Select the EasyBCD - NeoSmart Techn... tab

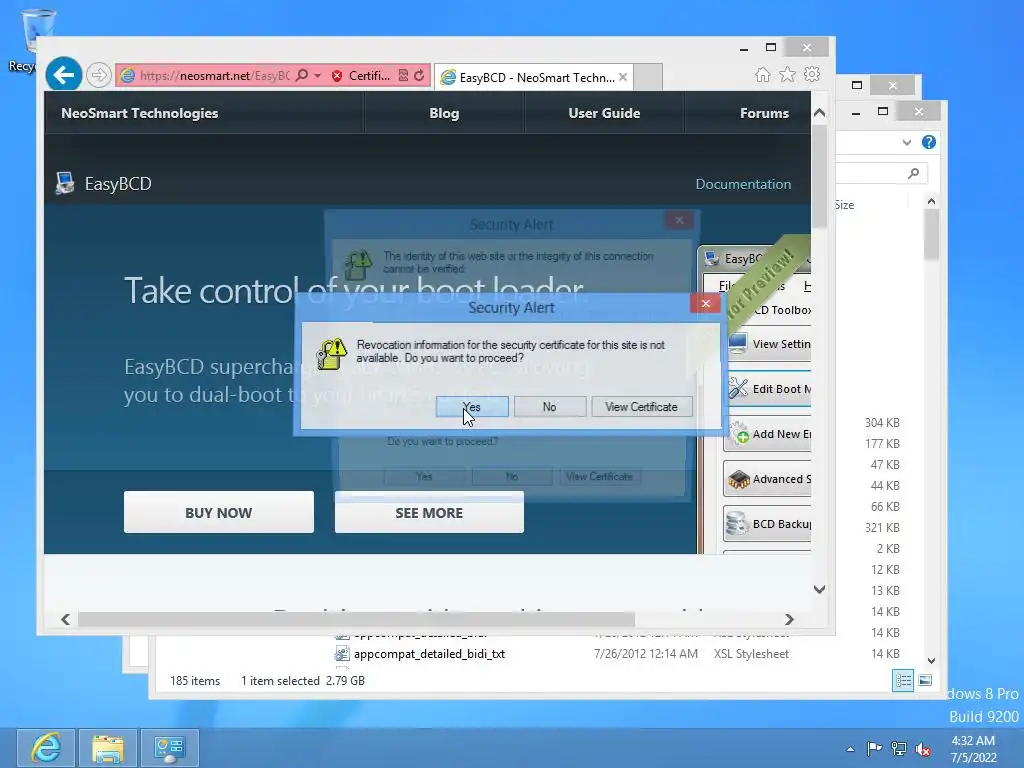pos(536,78)
